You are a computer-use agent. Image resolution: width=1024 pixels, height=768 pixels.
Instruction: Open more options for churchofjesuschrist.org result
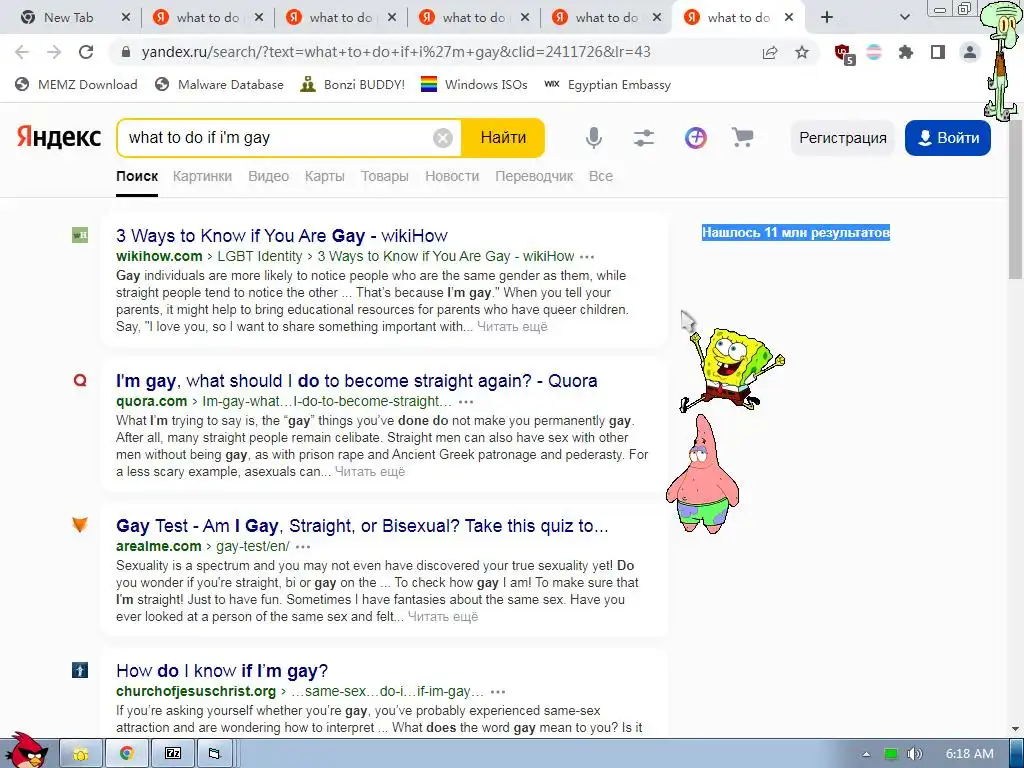point(498,692)
